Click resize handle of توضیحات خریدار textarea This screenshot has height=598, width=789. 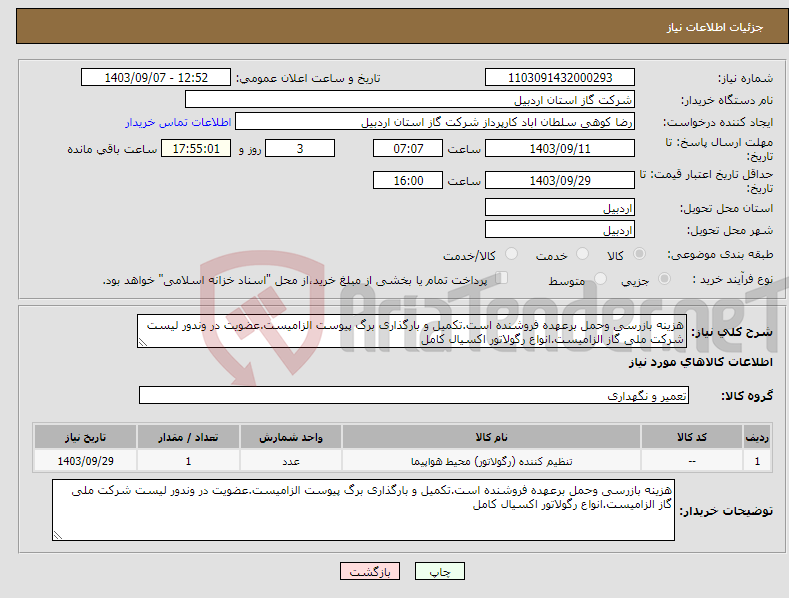click(x=58, y=535)
